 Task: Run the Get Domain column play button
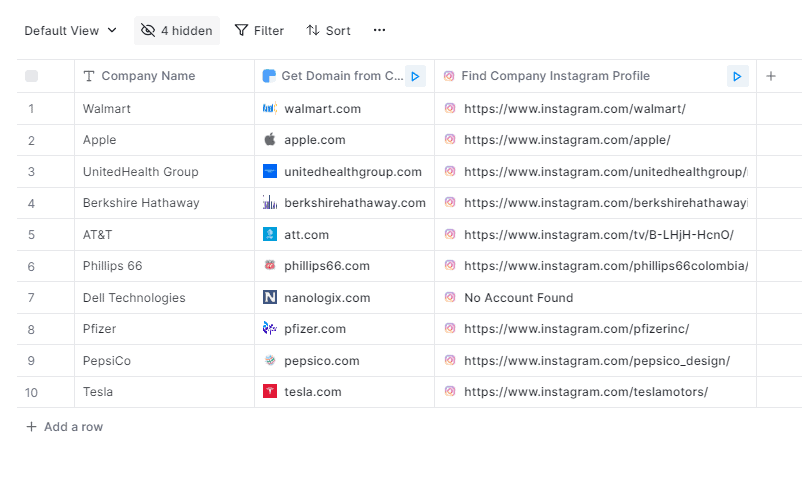tap(415, 76)
